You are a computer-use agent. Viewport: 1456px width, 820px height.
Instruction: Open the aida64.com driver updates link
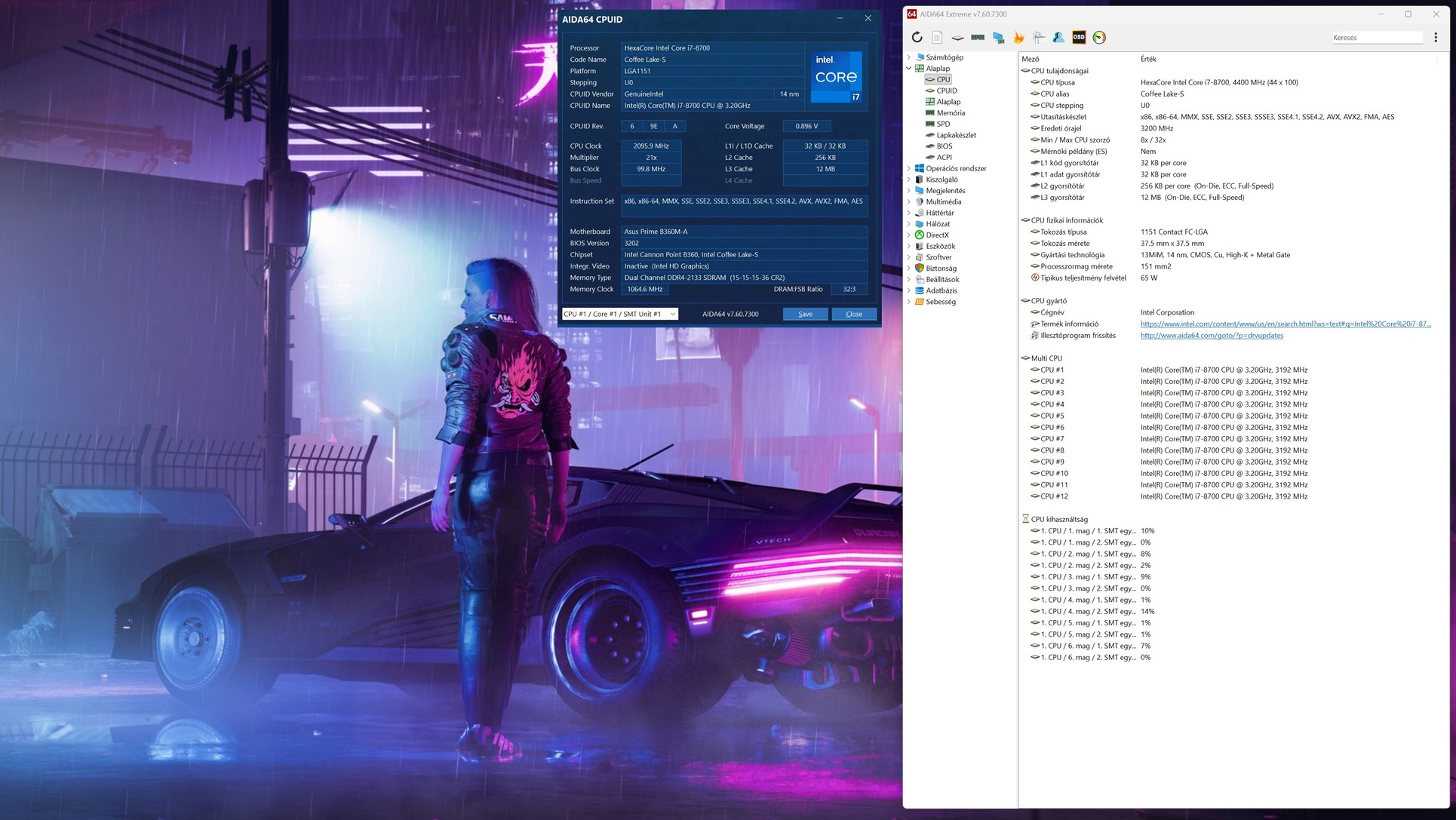pos(1211,336)
